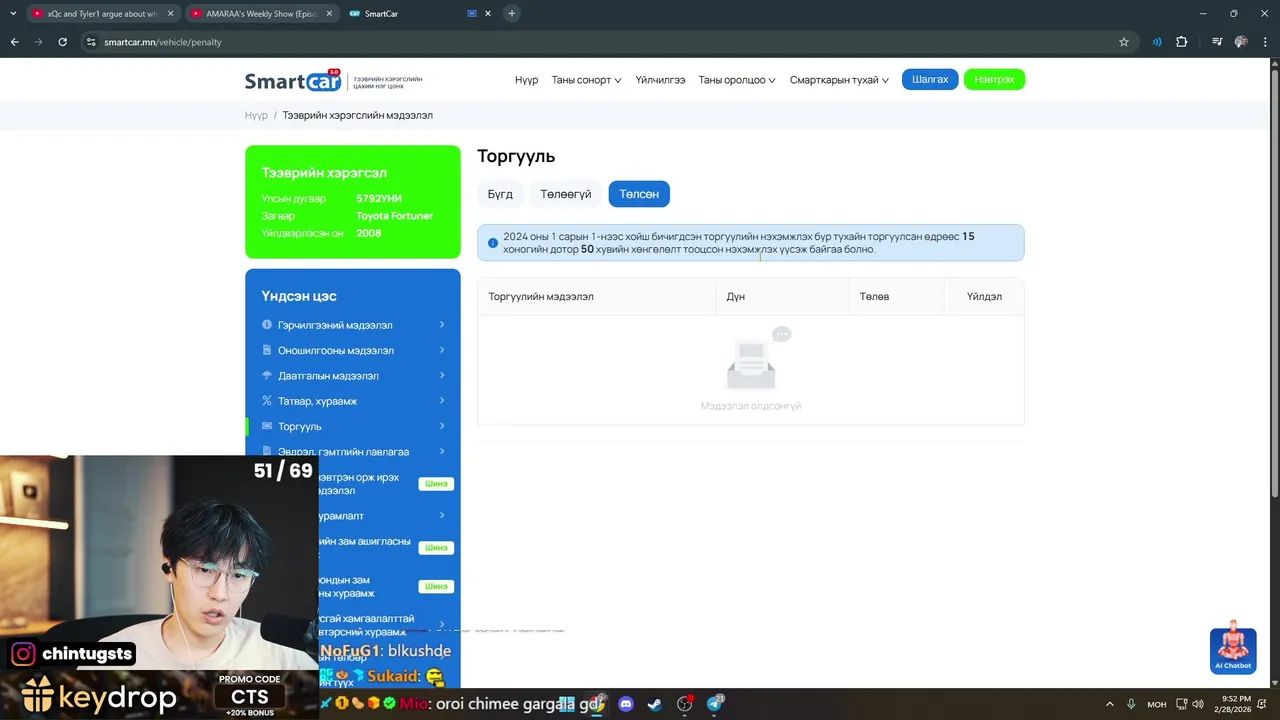
Task: Click the green Нэвтрэх button
Action: coord(994,79)
